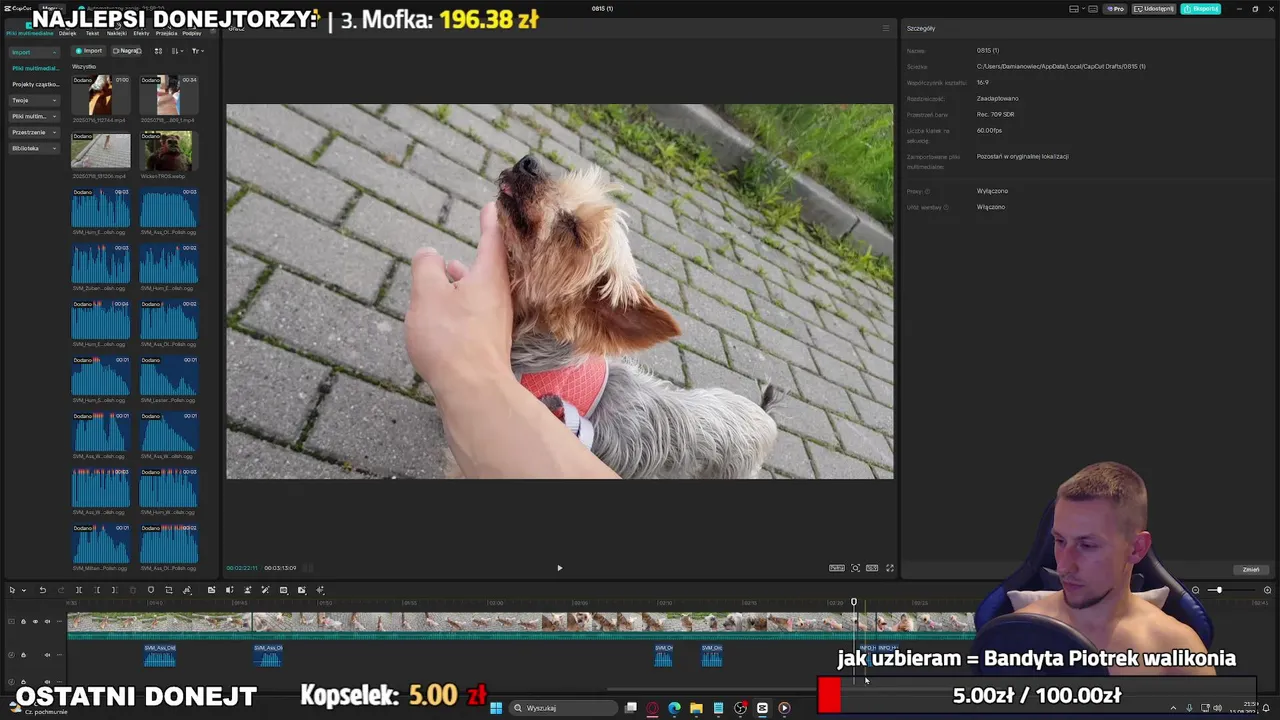The width and height of the screenshot is (1280, 720).
Task: Click the trim-left timeline tool
Action: 97,590
